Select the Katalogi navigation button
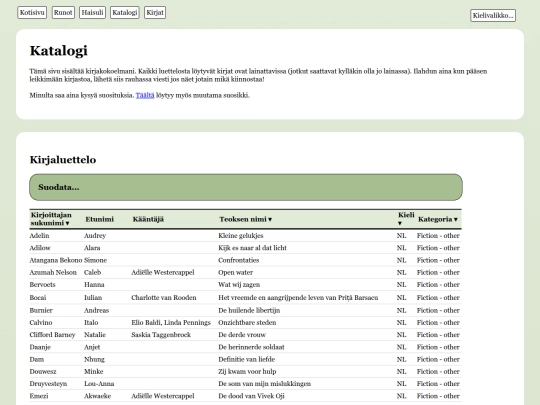The height and width of the screenshot is (405, 540). (x=125, y=12)
